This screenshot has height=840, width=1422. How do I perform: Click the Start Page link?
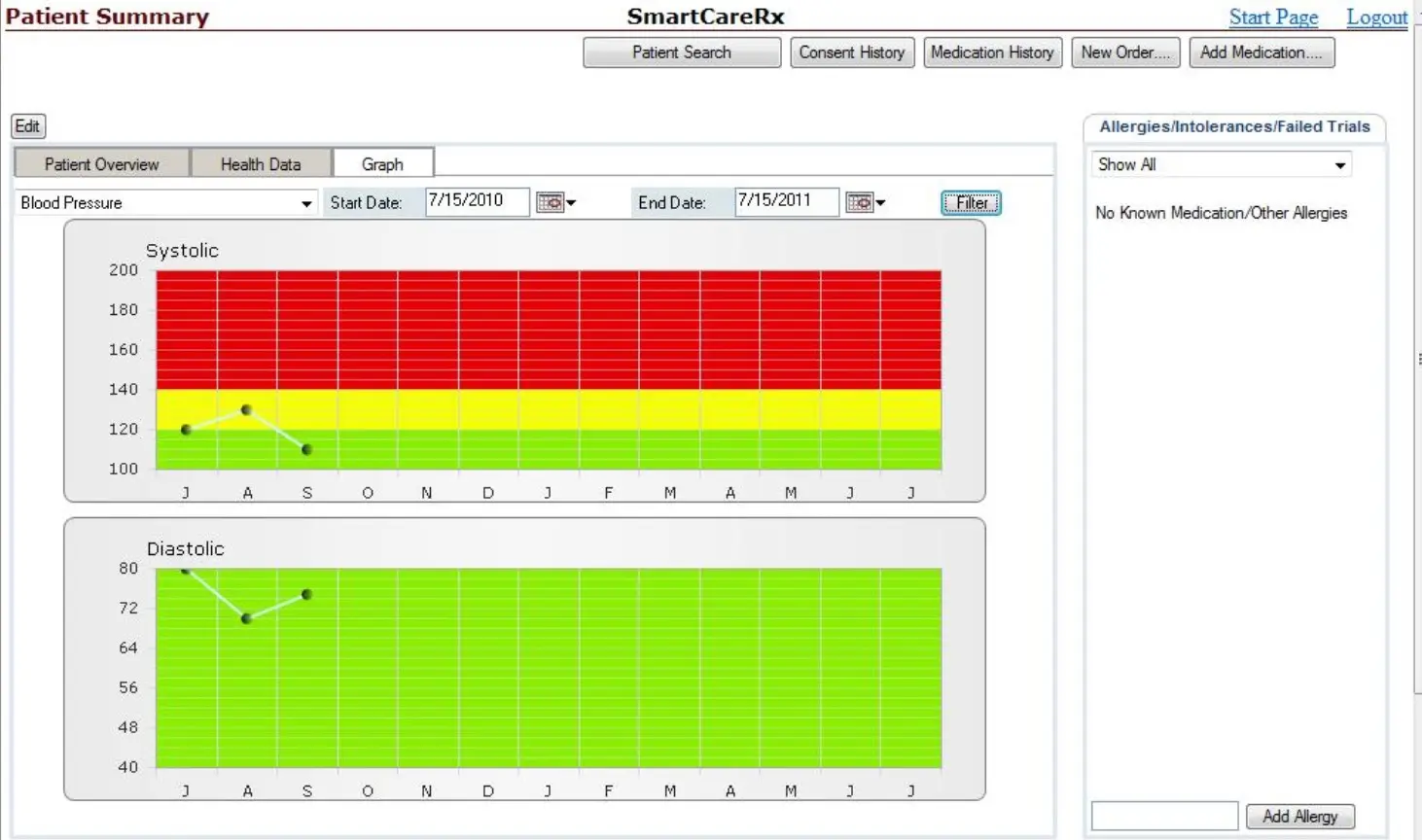[x=1274, y=17]
